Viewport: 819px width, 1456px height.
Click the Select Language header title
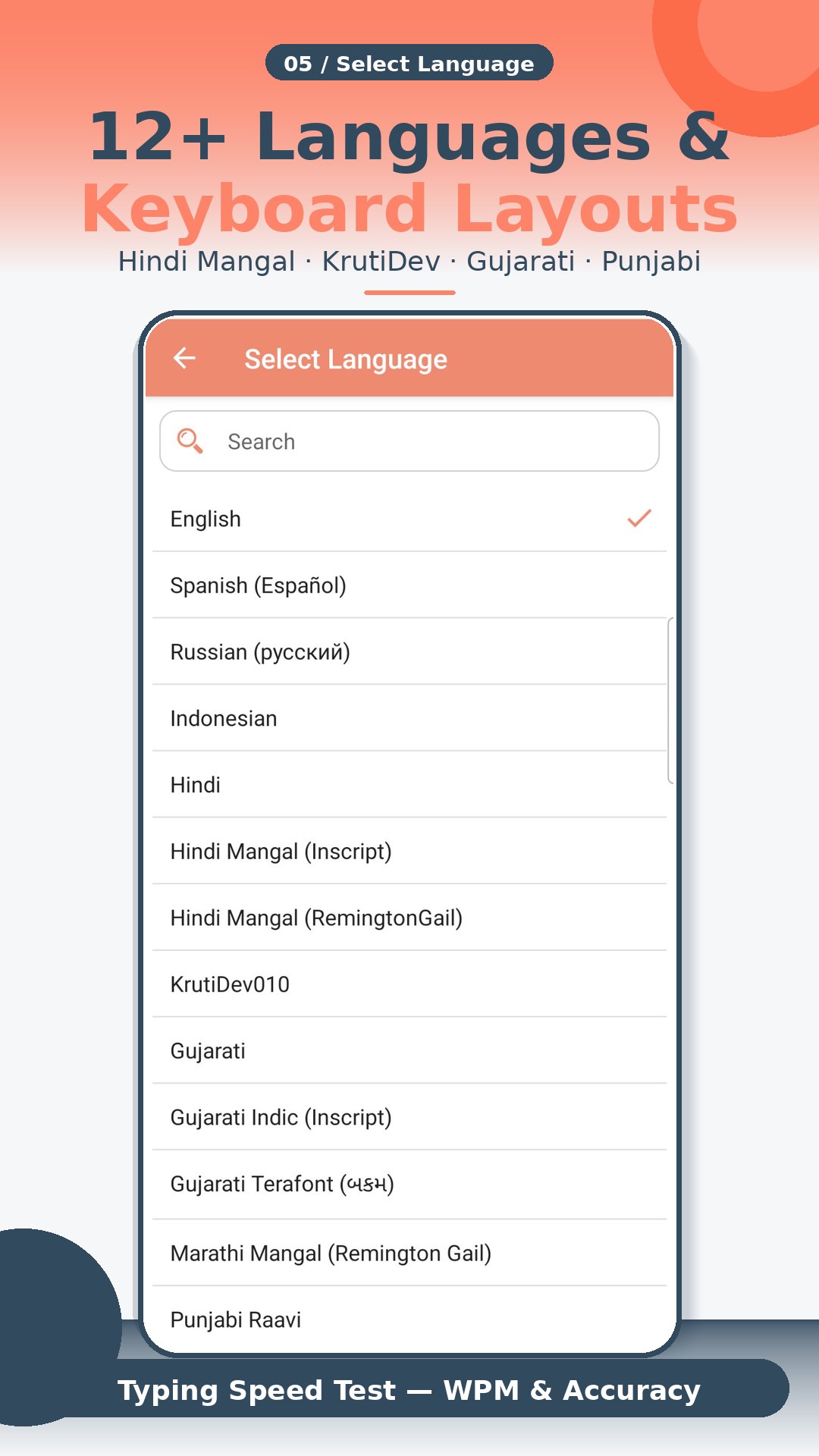pos(346,359)
